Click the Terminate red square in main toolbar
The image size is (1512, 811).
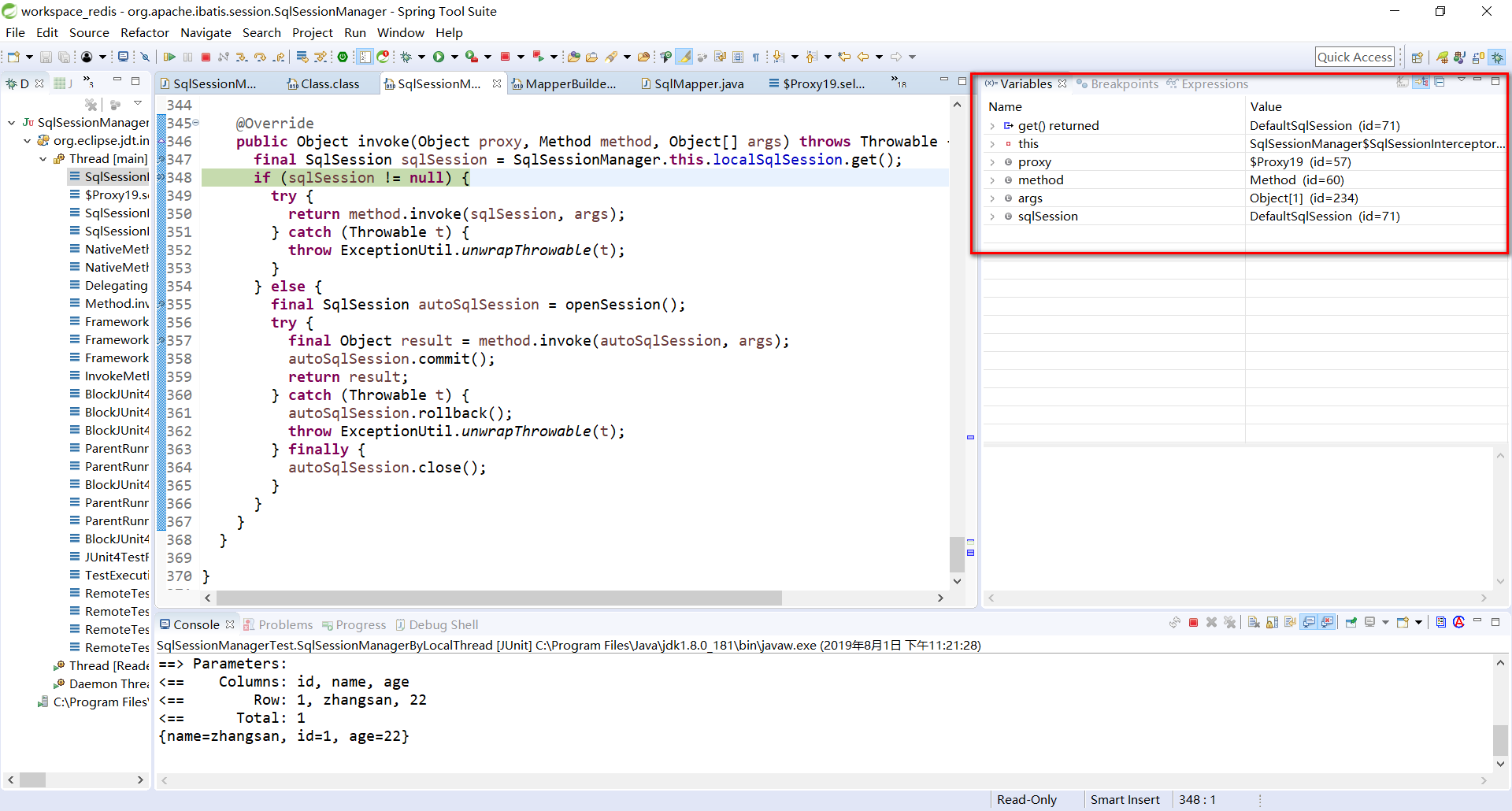(x=206, y=57)
